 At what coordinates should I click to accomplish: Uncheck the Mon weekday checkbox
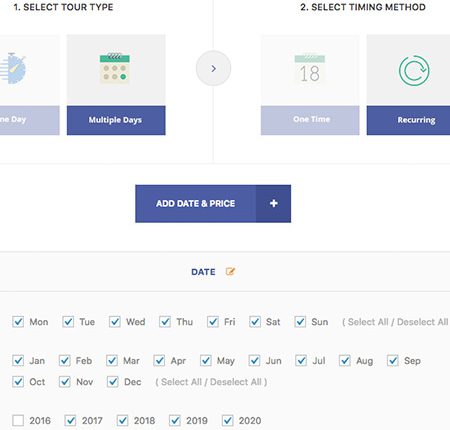[x=18, y=322]
